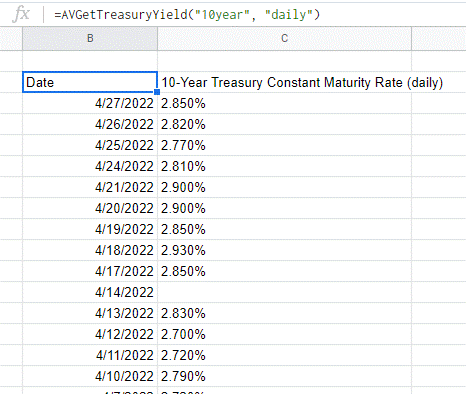Select the 2.770% rate cell

(x=284, y=145)
